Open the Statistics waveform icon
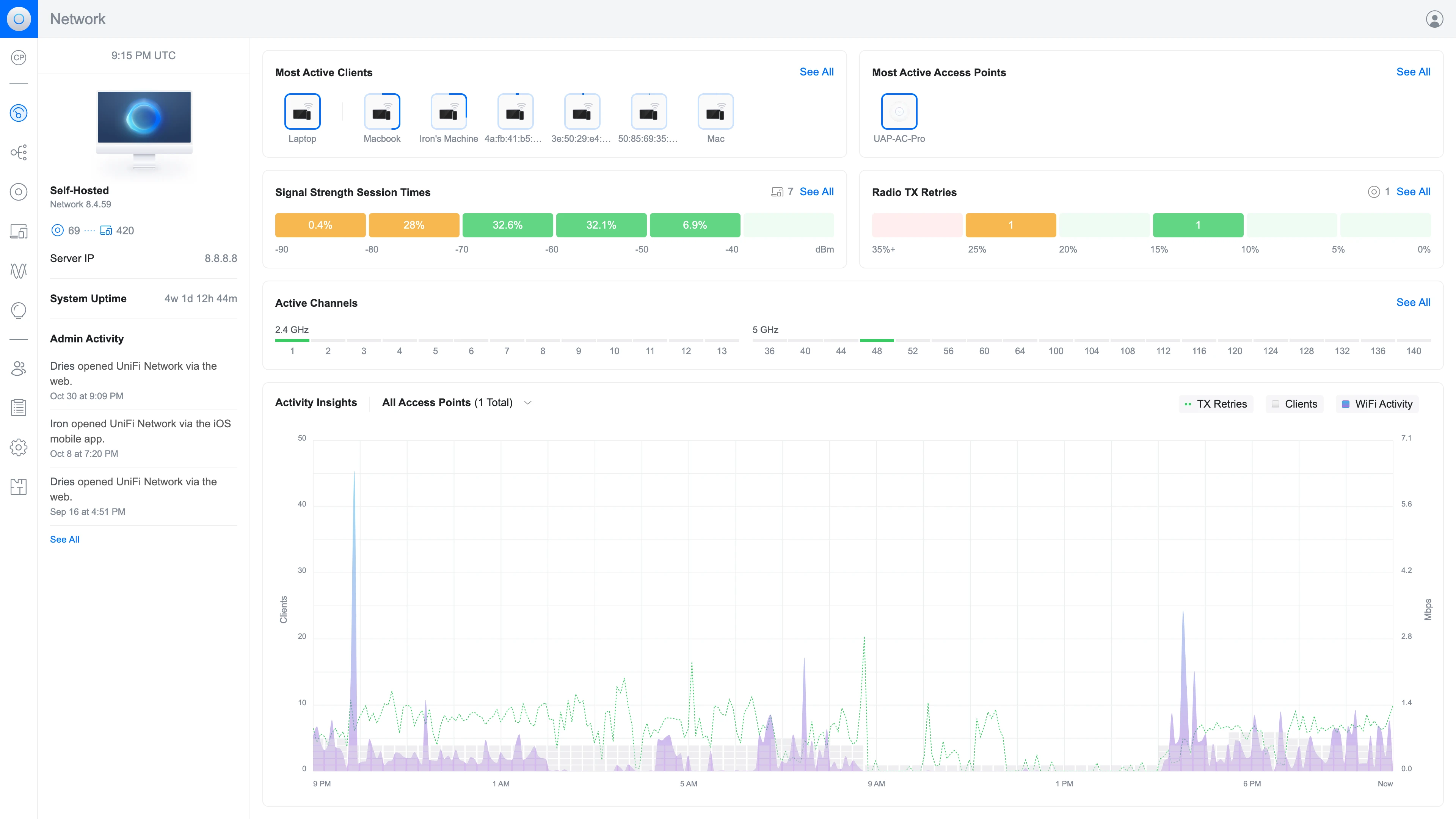 tap(19, 271)
